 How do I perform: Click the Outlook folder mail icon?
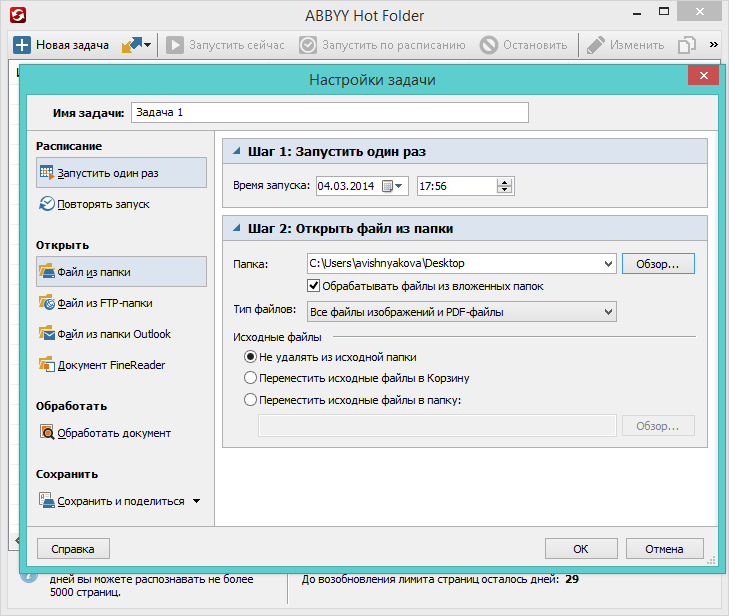[x=46, y=333]
